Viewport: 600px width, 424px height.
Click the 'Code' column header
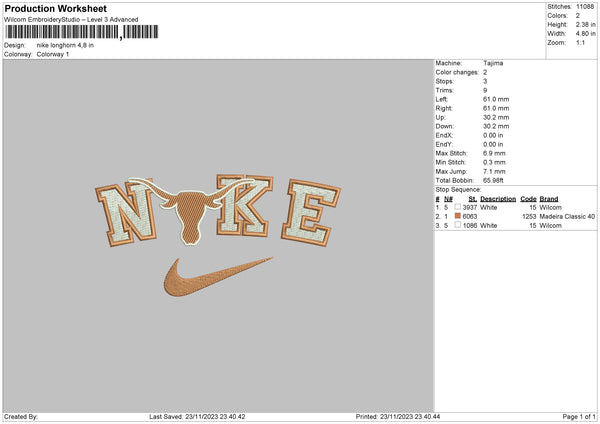click(x=528, y=199)
